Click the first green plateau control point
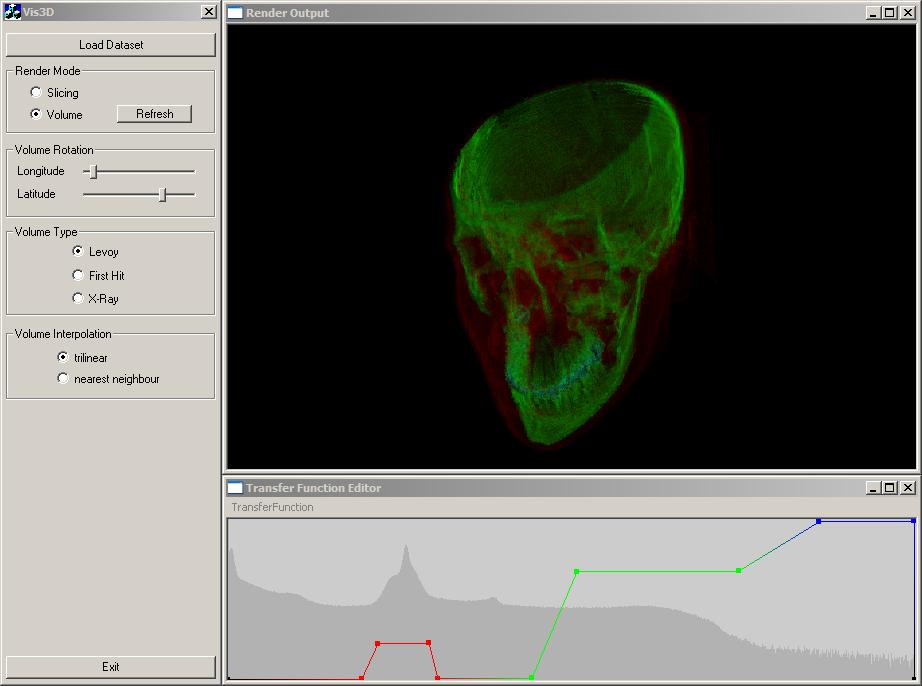 click(576, 572)
